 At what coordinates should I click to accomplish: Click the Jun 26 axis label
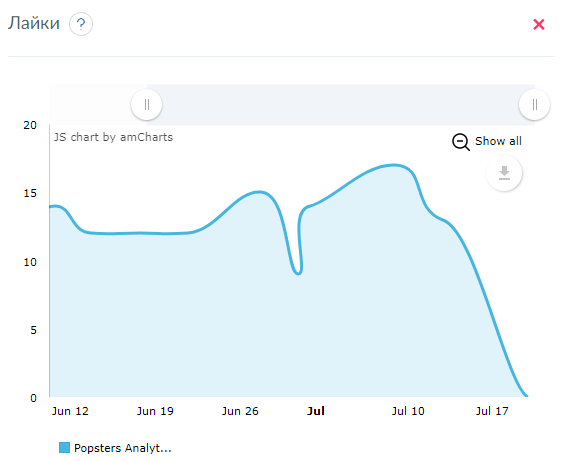(x=240, y=411)
